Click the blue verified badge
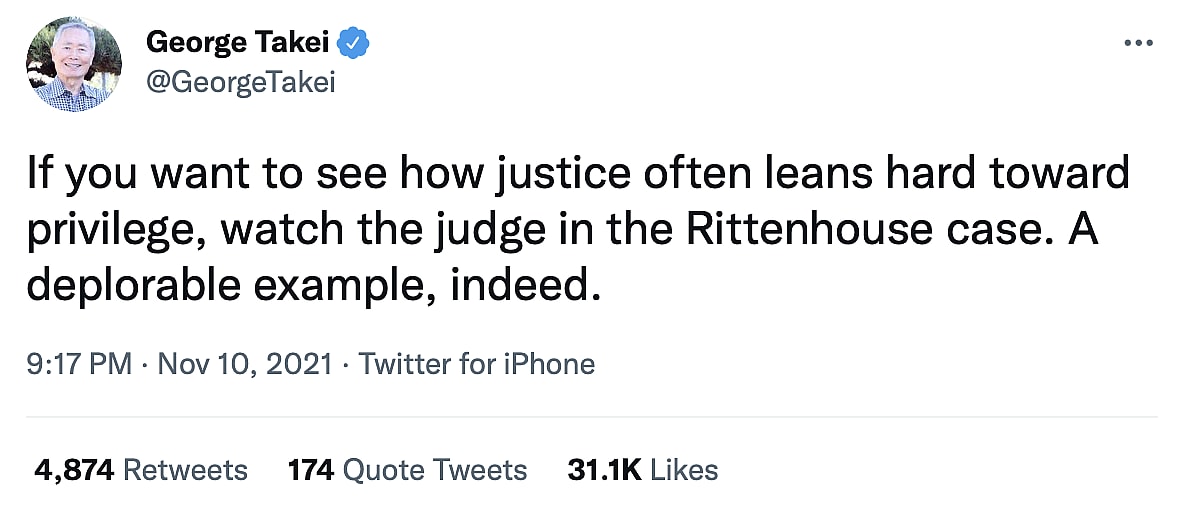Screen dimensions: 1187x519 pos(355,42)
